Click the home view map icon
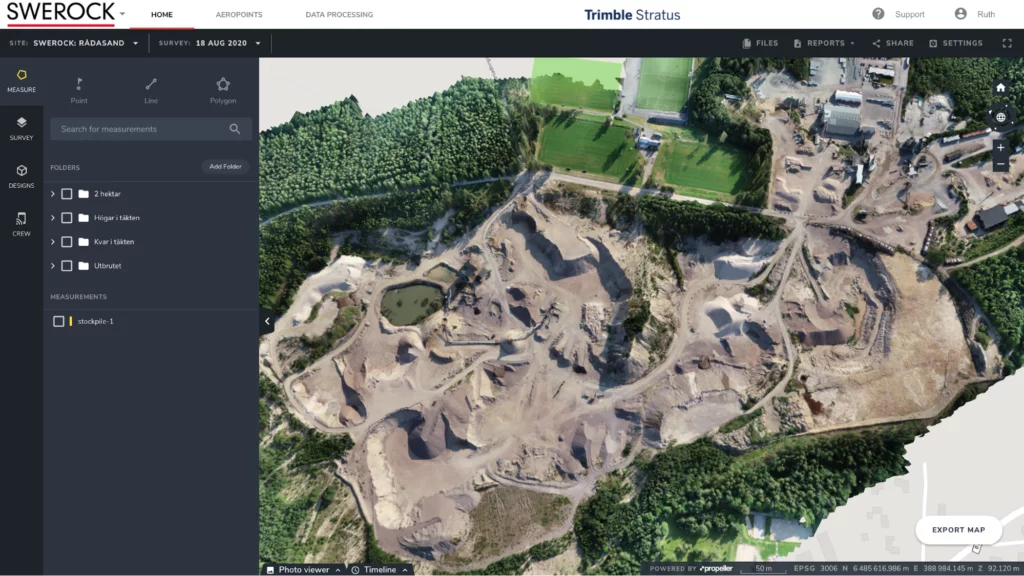The width and height of the screenshot is (1024, 576). 1000,88
